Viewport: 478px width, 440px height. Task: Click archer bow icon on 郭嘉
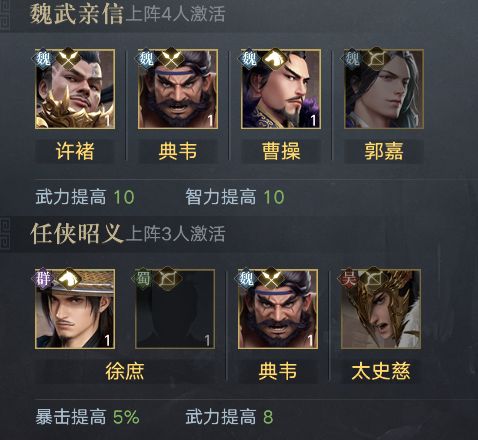coord(377,57)
